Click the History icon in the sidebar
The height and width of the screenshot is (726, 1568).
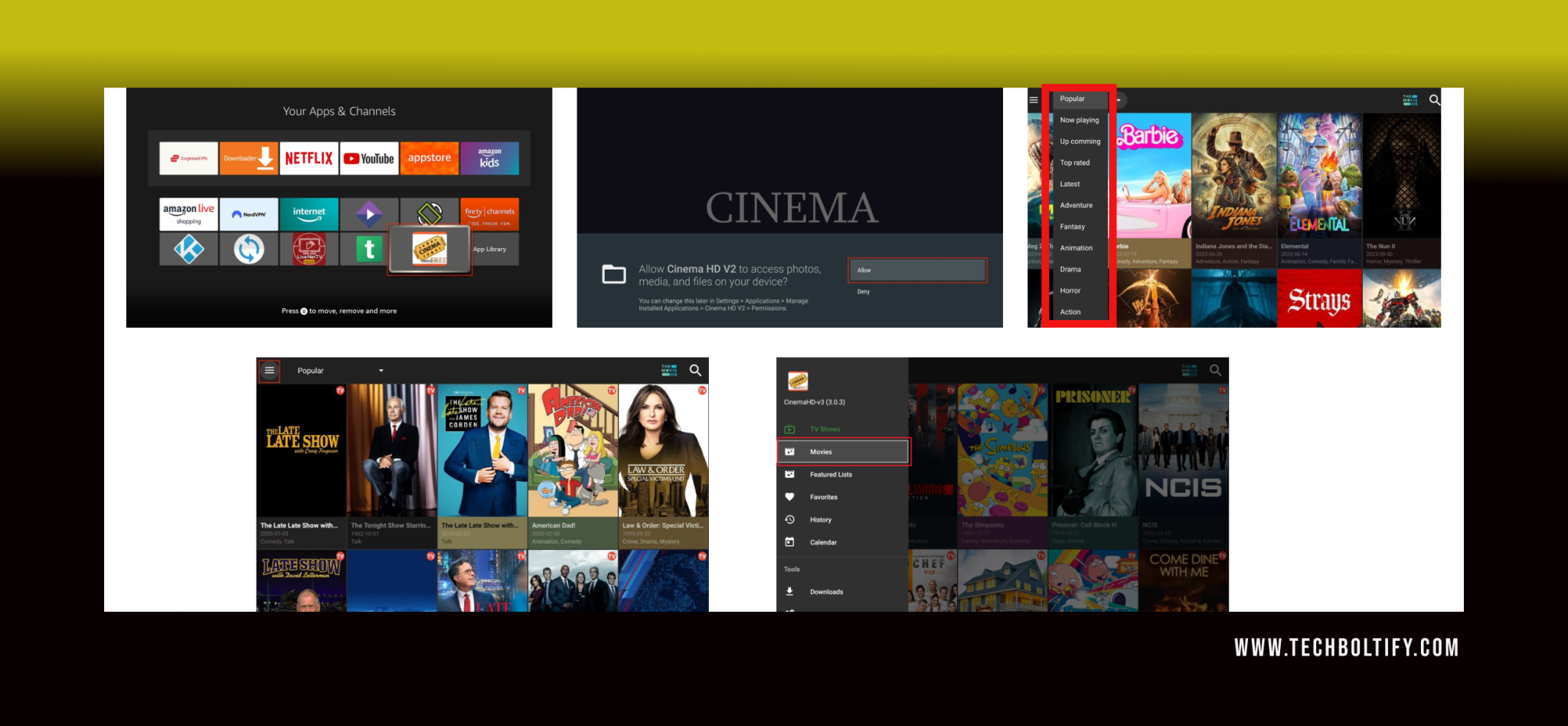789,519
